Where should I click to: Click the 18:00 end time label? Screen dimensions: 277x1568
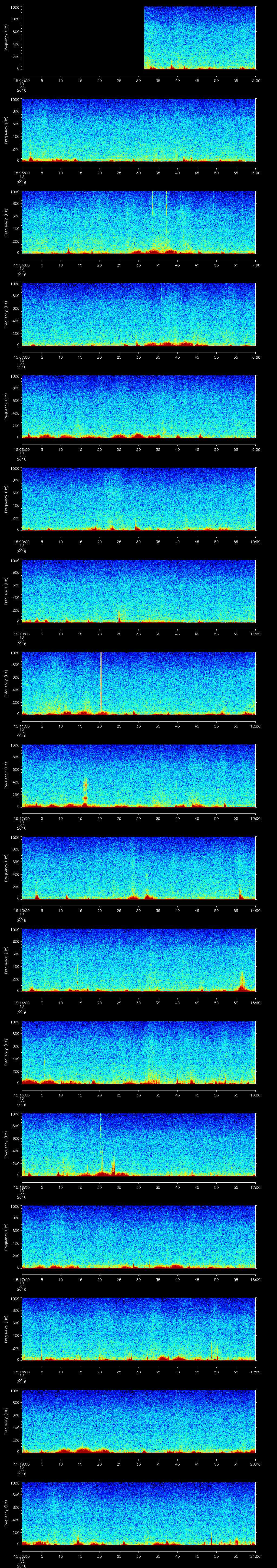pyautogui.click(x=256, y=1279)
